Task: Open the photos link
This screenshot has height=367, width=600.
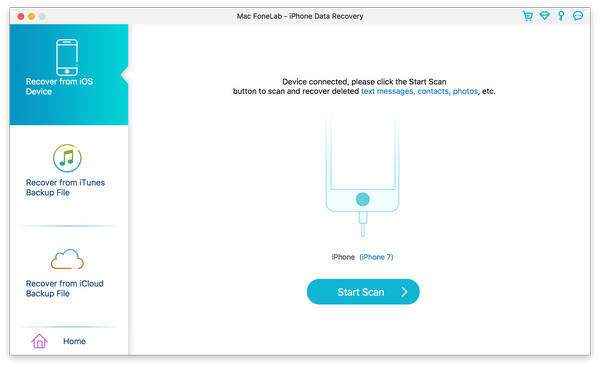Action: pos(465,91)
